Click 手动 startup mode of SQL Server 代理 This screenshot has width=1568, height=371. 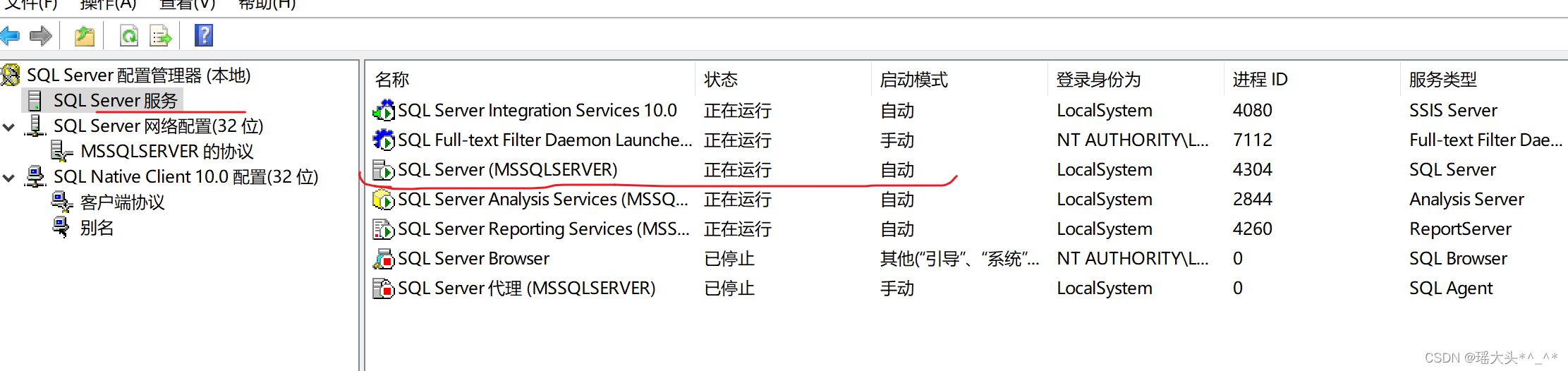click(897, 288)
